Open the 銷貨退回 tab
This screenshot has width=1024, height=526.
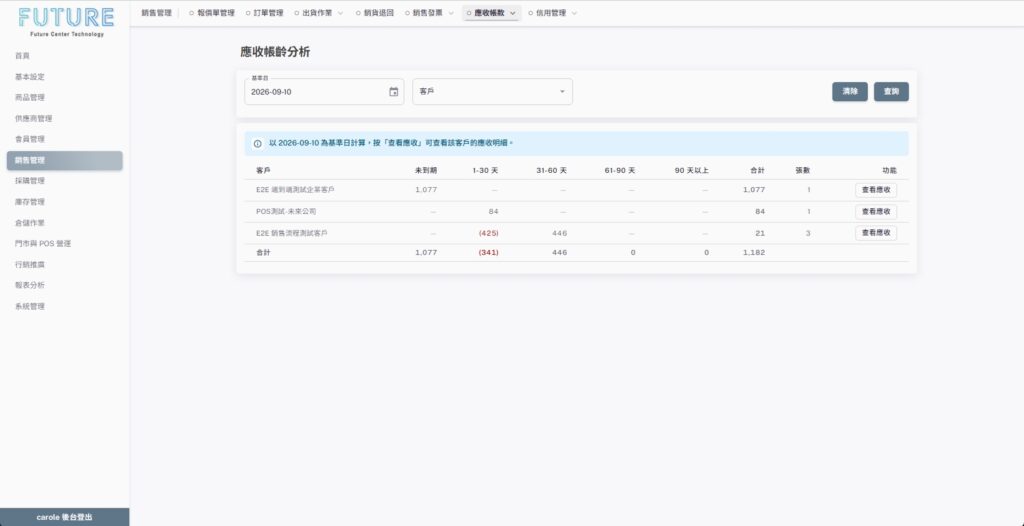[375, 13]
